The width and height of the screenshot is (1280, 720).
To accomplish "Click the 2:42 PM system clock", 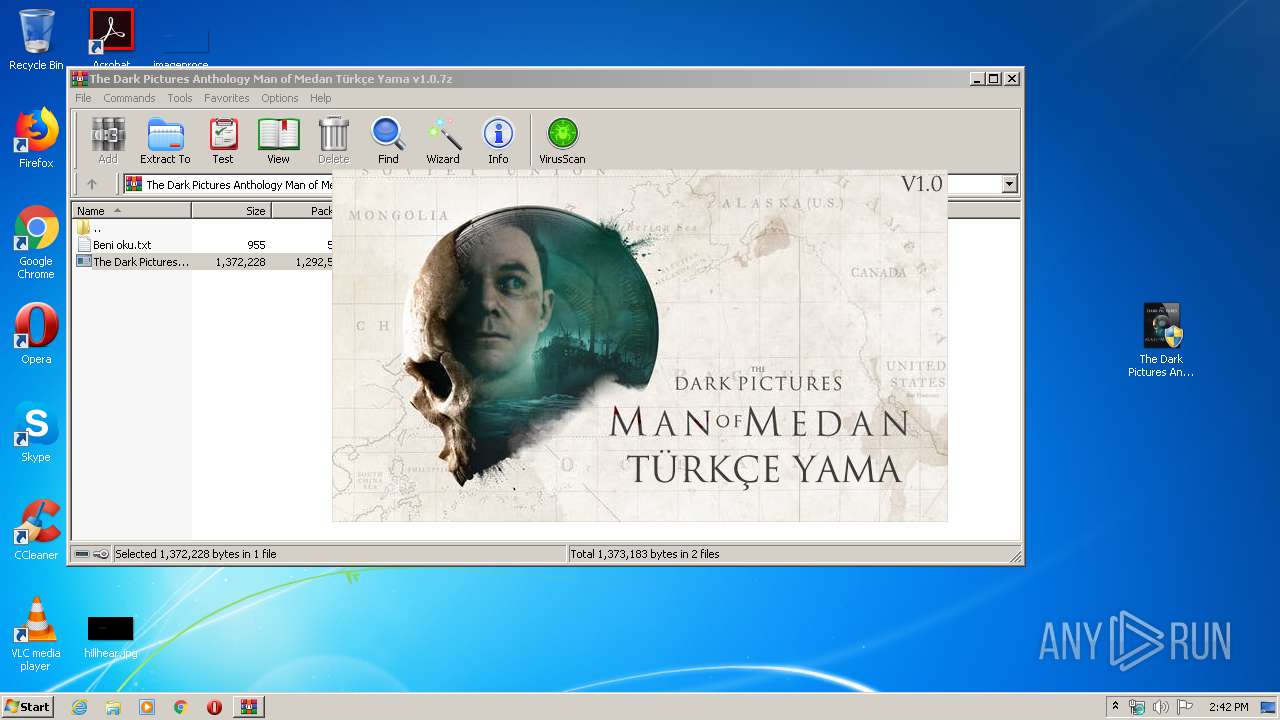I will [x=1228, y=707].
